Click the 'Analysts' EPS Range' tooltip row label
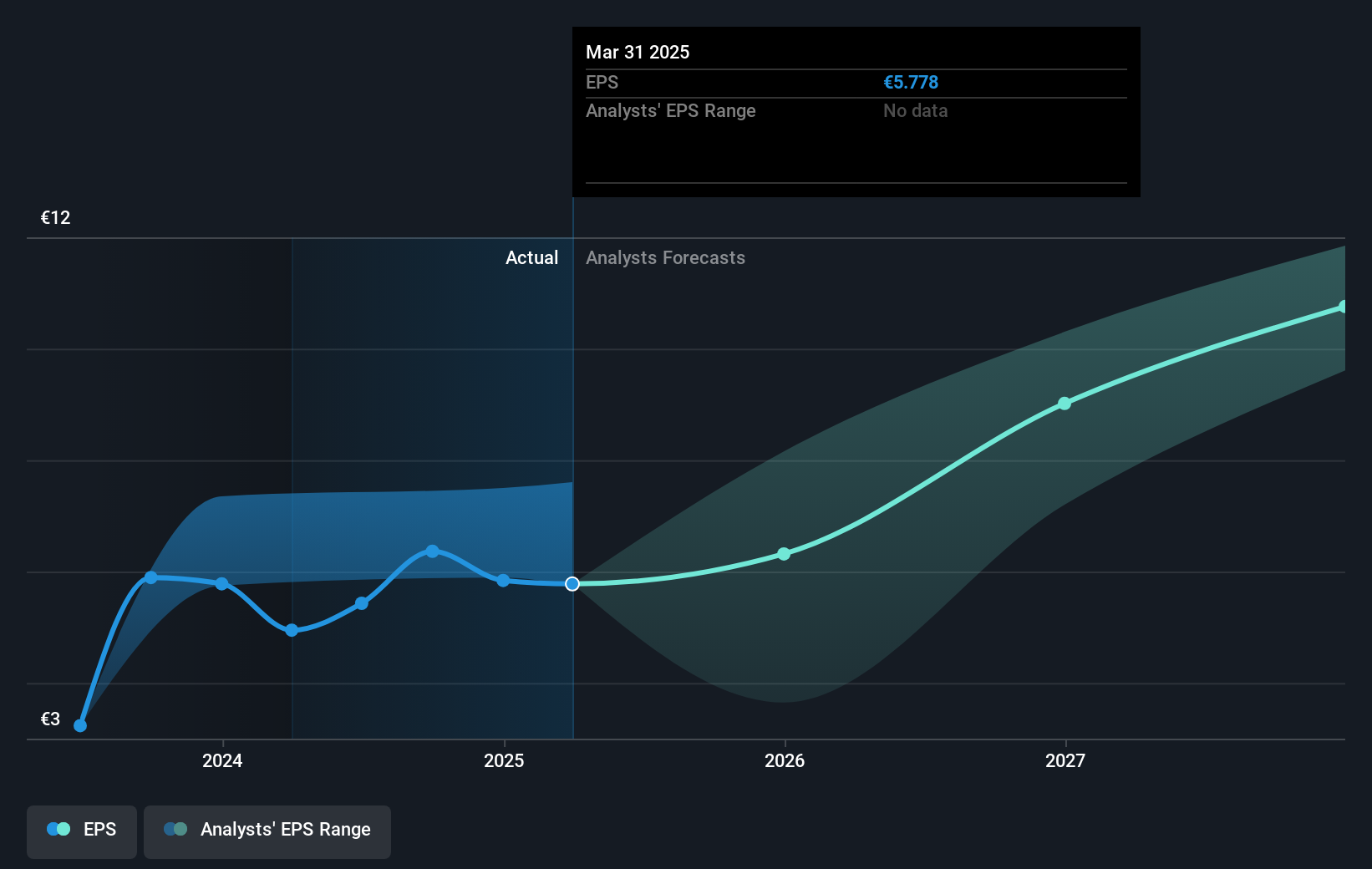Image resolution: width=1372 pixels, height=869 pixels. [670, 110]
